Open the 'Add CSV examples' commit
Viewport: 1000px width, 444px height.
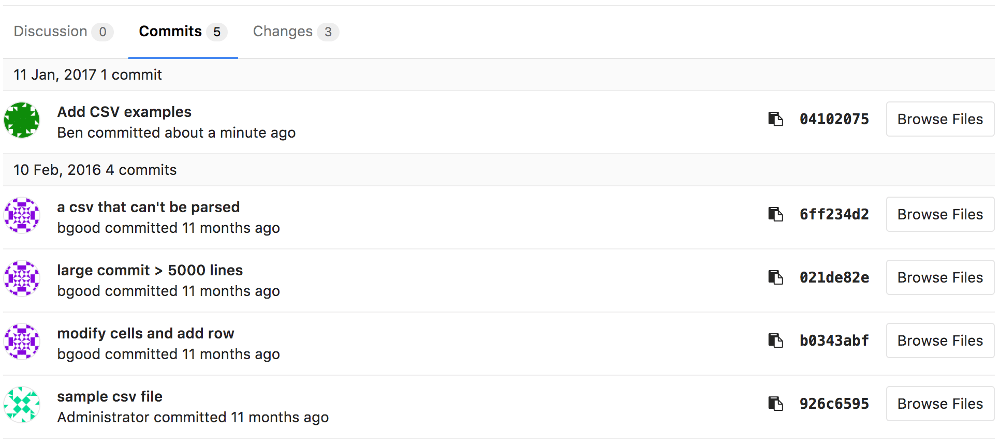click(124, 112)
